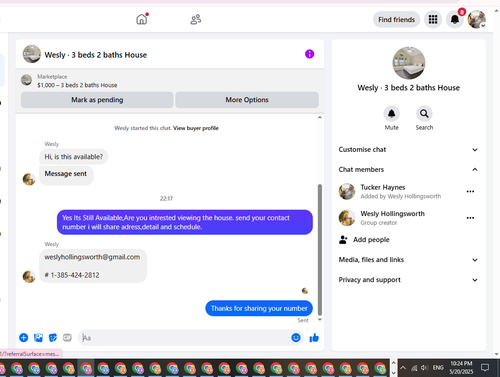Search in conversation with magnifier icon

[424, 114]
